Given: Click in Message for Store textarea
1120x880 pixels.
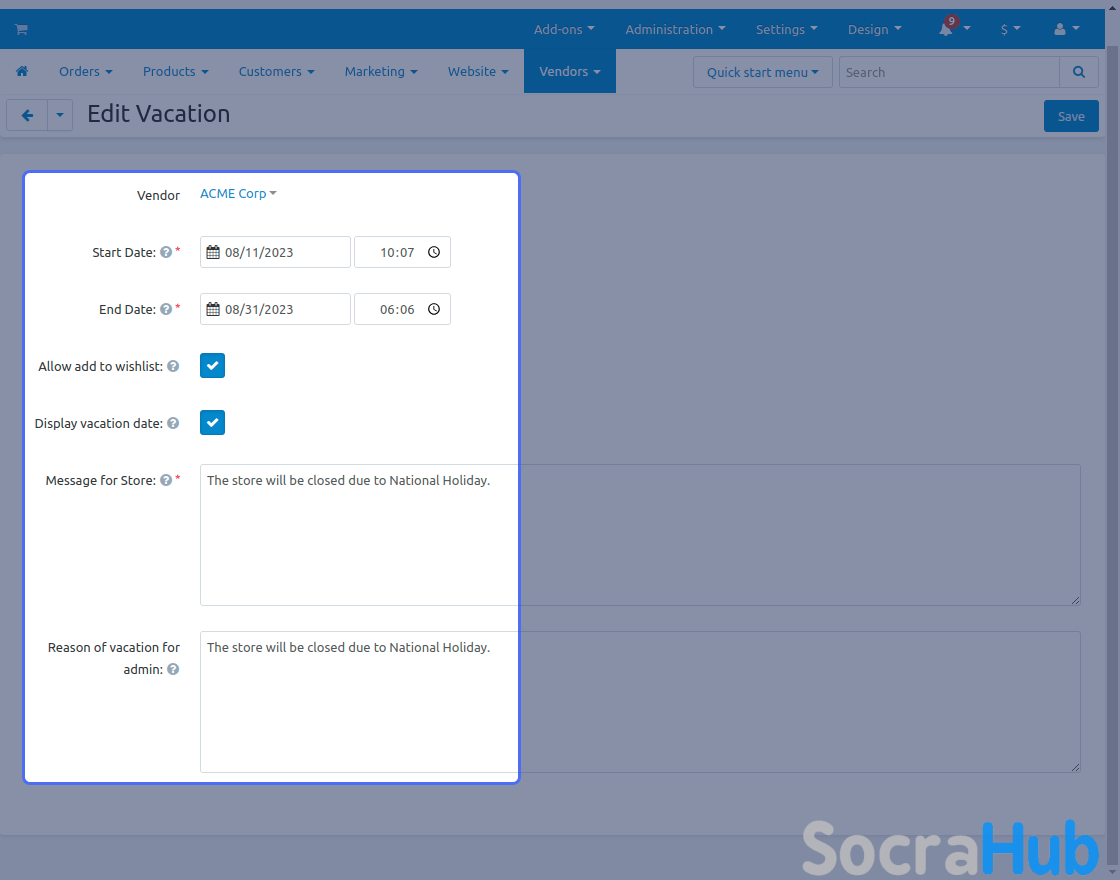Looking at the screenshot, I should click(x=640, y=535).
